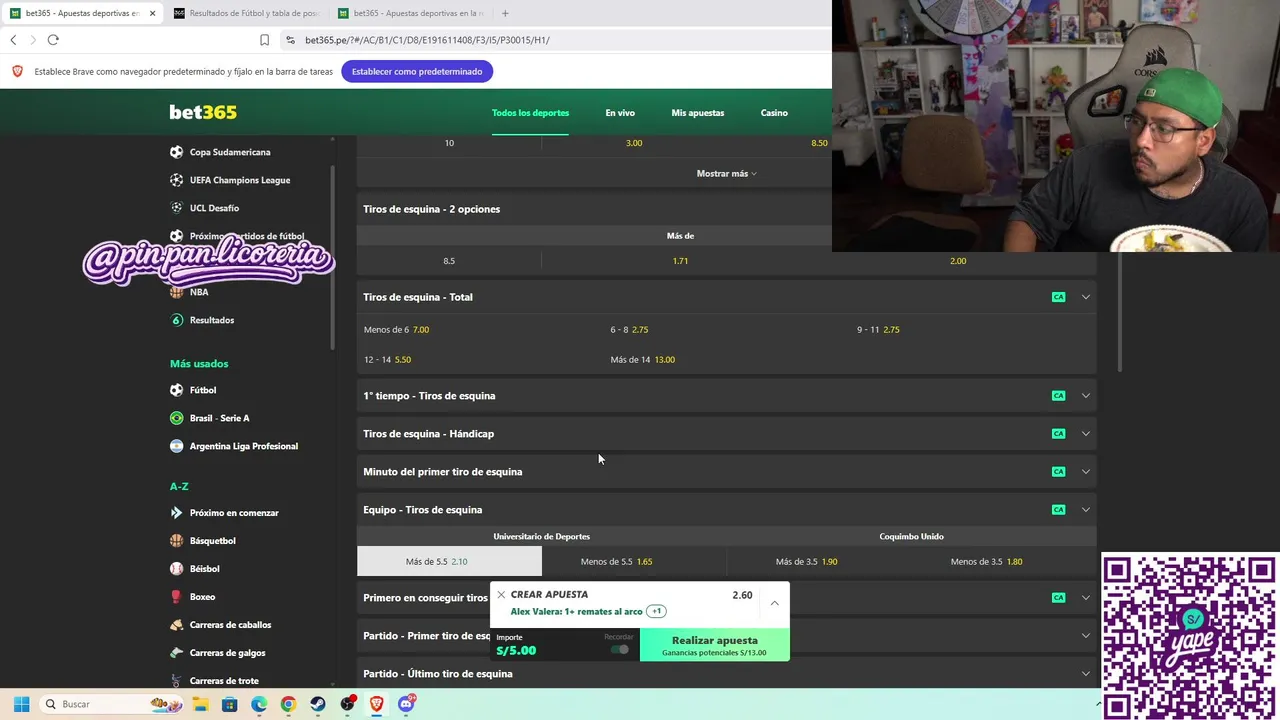Viewport: 1280px width, 720px height.
Task: Click the Béisbol ball icon
Action: [x=176, y=569]
